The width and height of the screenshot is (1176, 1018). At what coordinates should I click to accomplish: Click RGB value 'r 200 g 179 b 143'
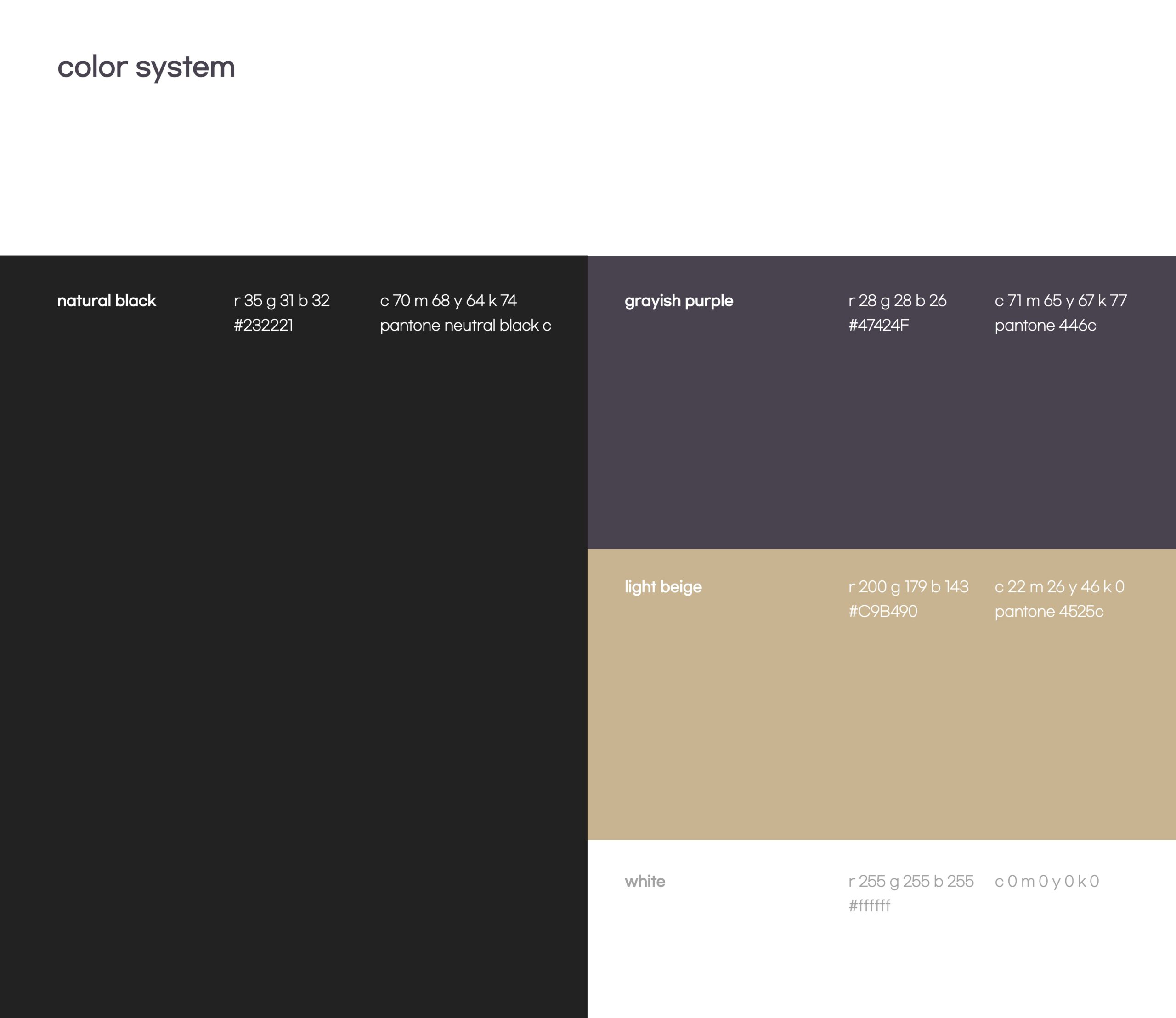[908, 587]
